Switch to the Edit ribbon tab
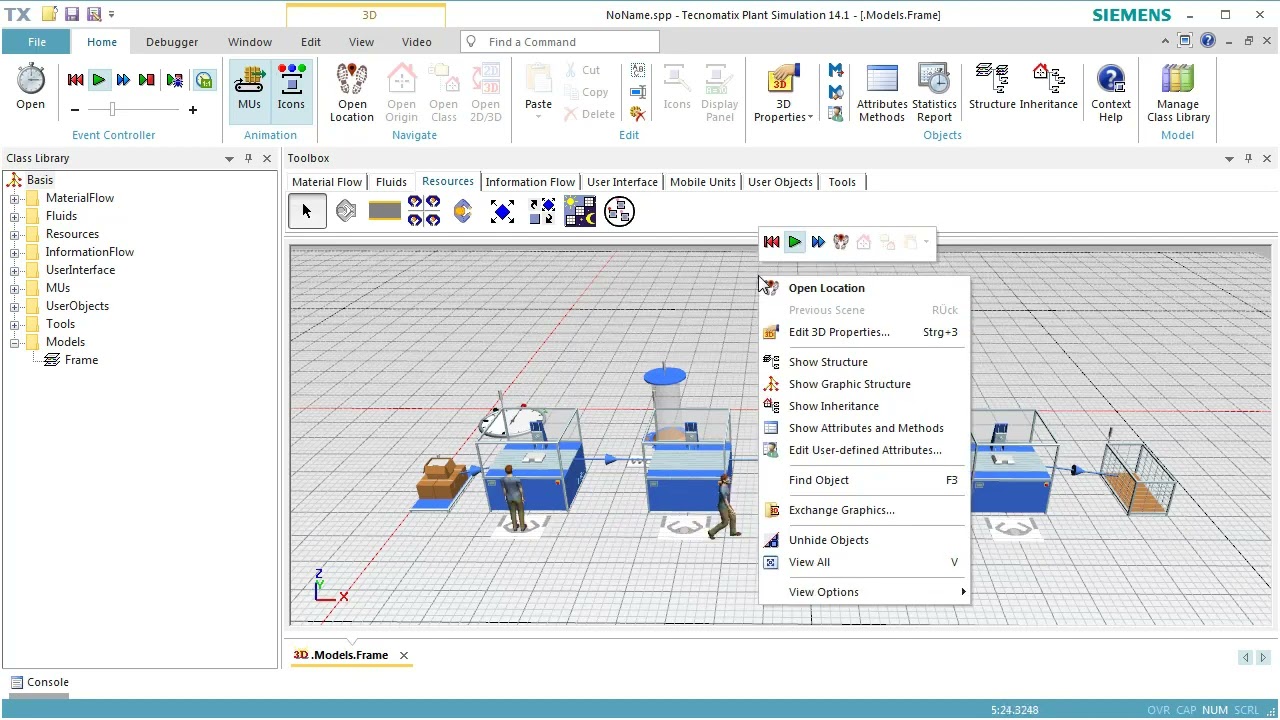1280x720 pixels. coord(311,42)
